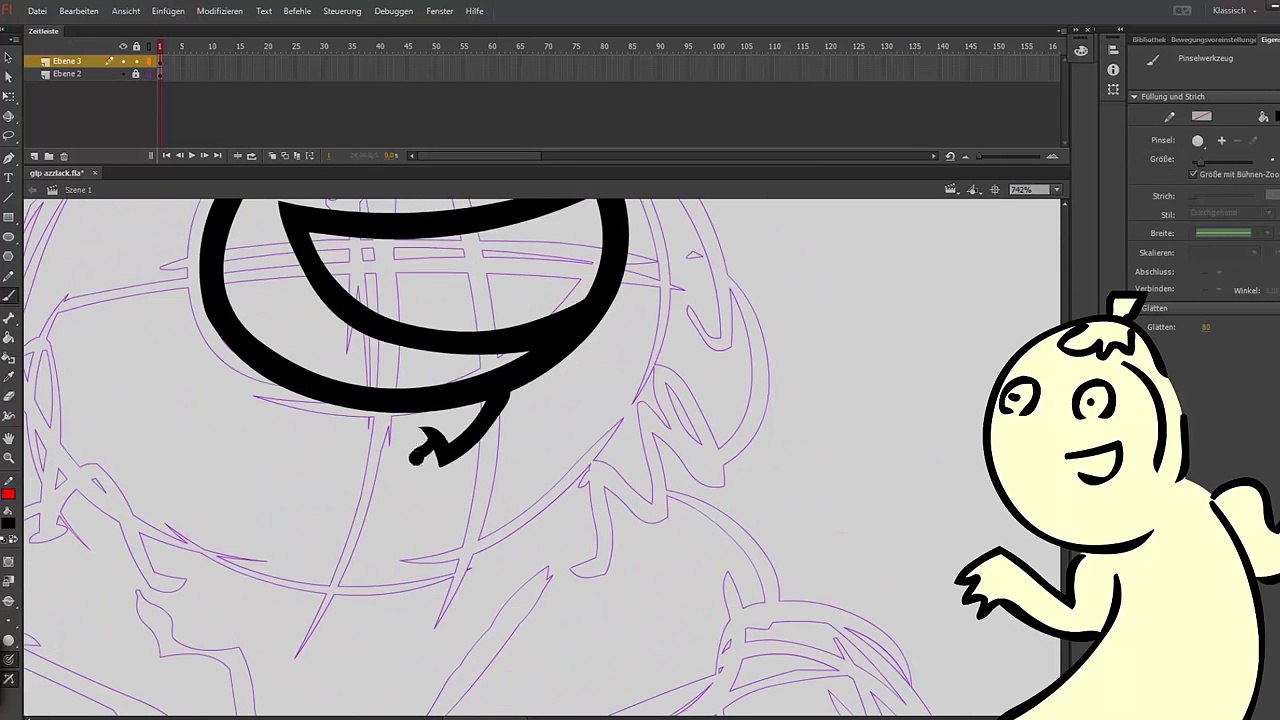
Task: Select the Subselection tool
Action: 8,77
